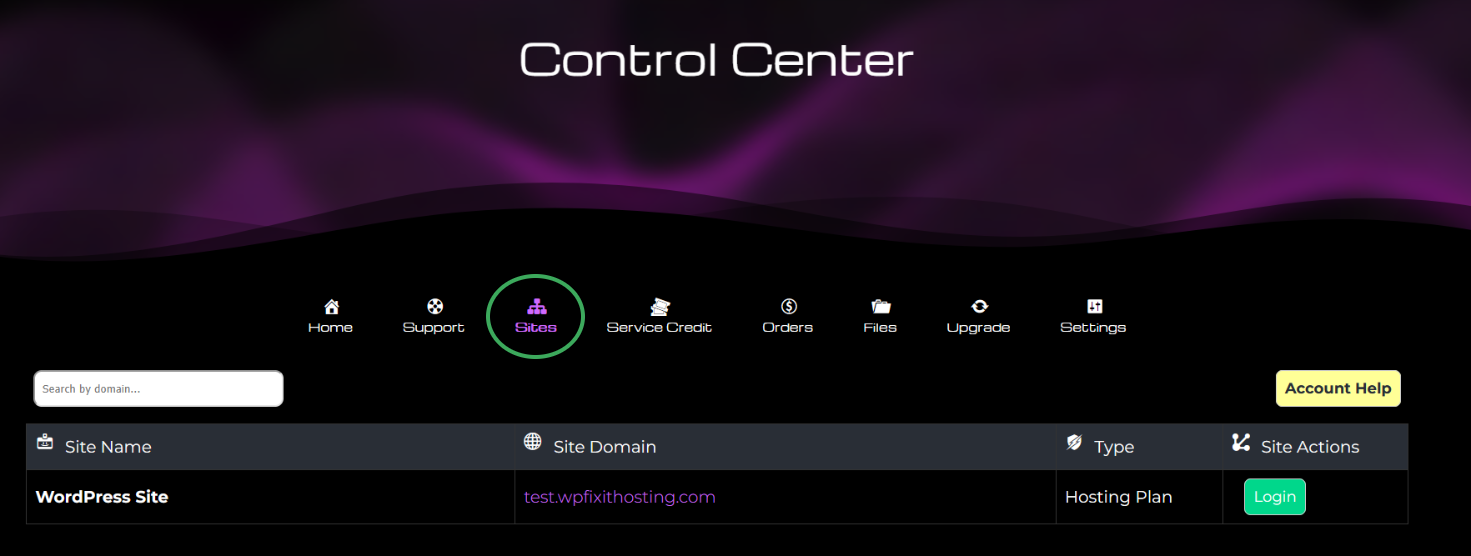Click the Files folder icon
The image size is (1471, 556).
point(880,306)
